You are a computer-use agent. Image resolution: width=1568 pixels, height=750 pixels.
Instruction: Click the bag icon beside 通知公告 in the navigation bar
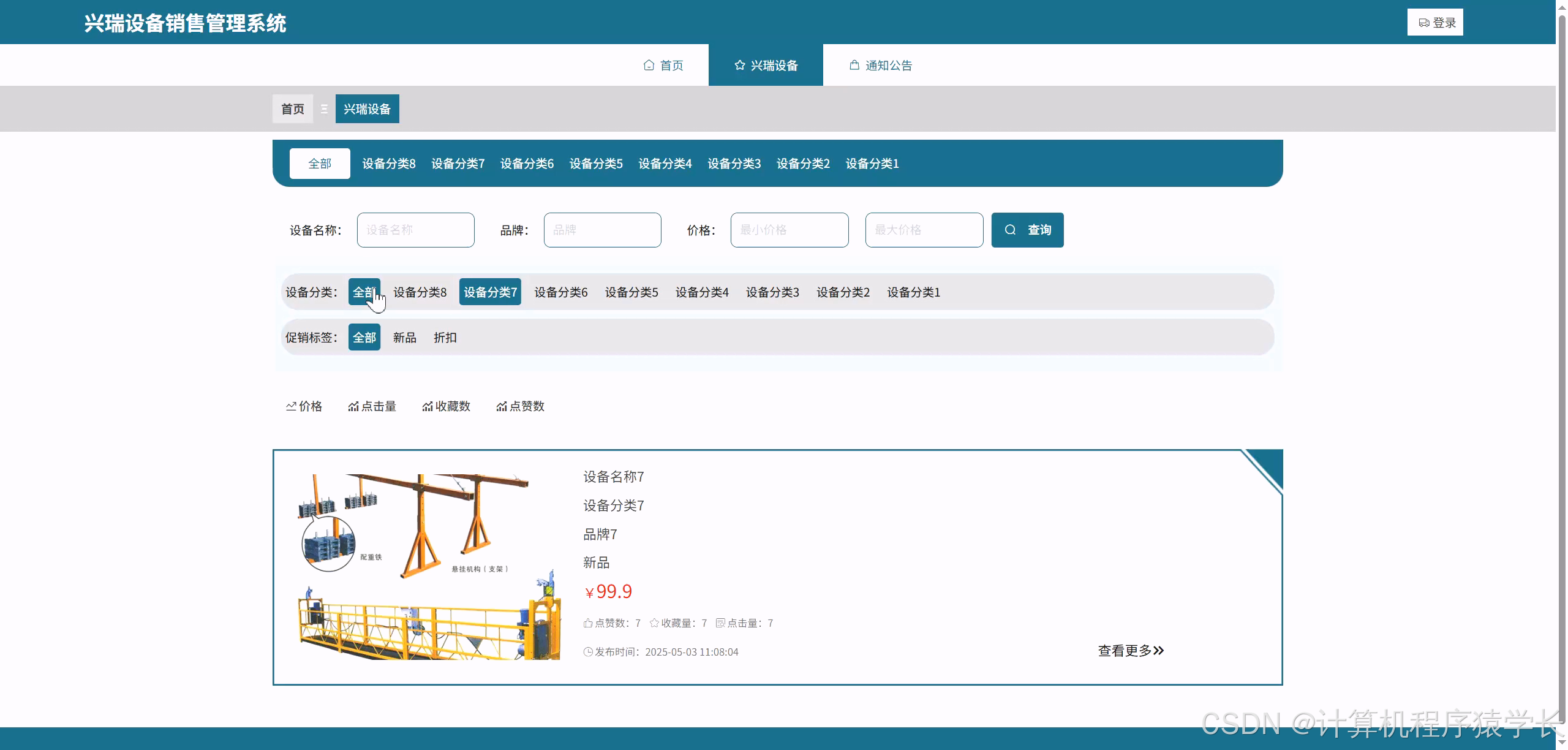click(854, 64)
